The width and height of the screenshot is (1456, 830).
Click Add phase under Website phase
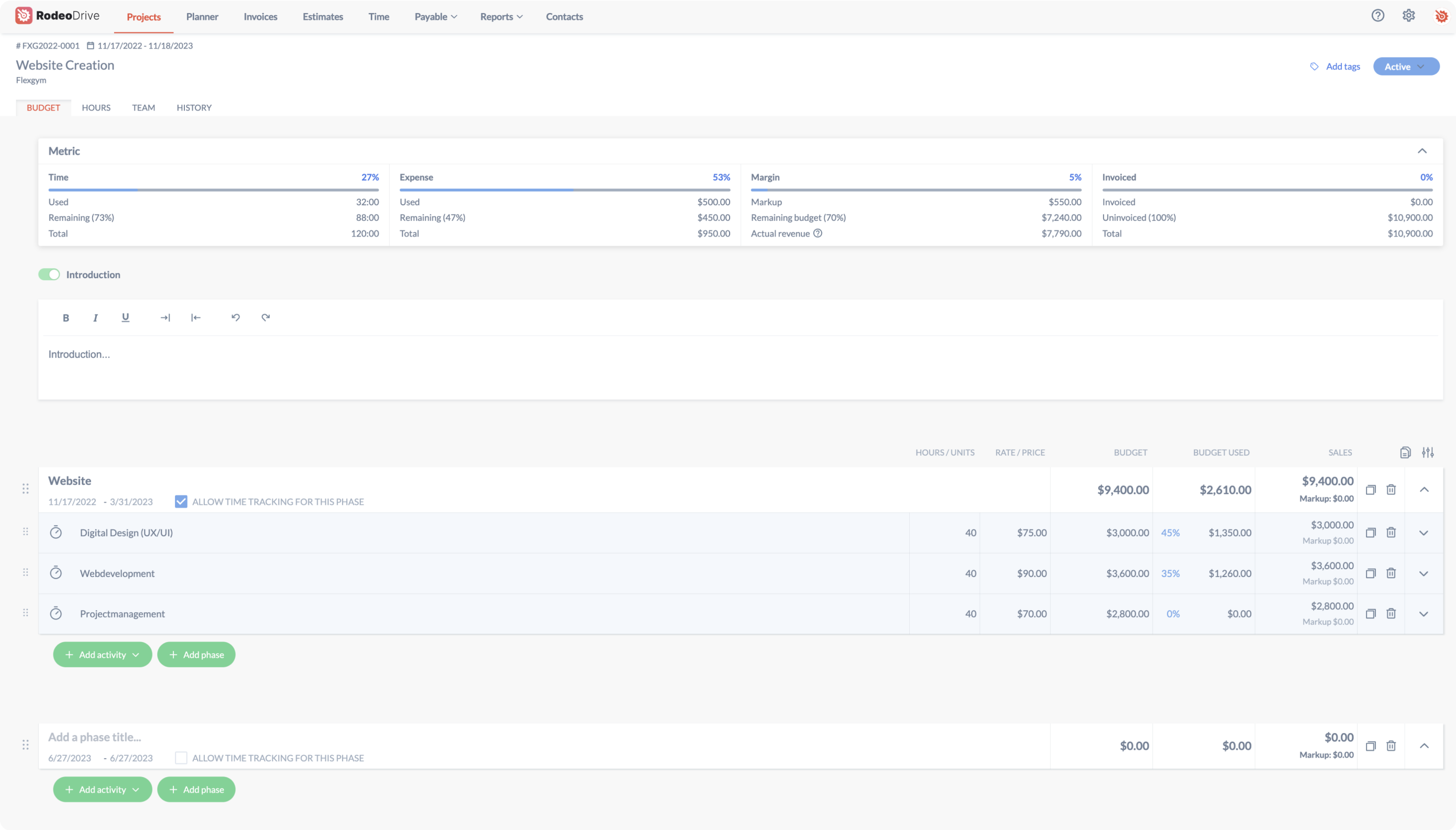[x=196, y=655]
